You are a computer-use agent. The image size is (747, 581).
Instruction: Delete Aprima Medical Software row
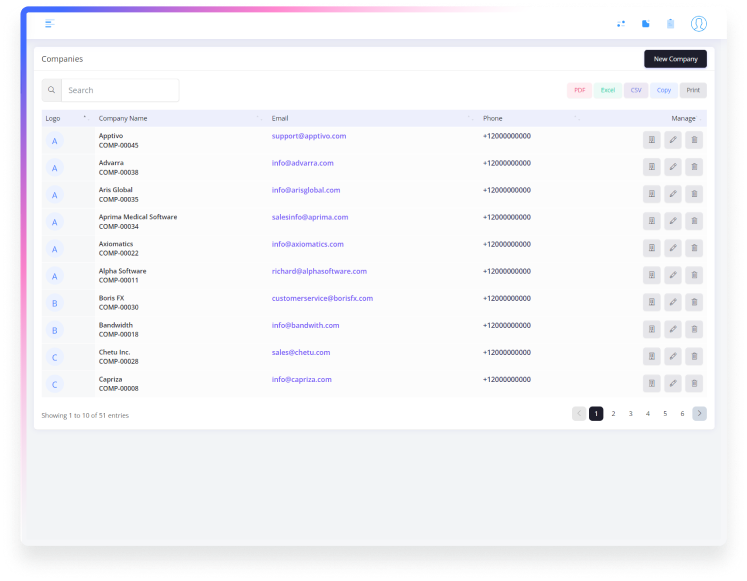click(694, 221)
